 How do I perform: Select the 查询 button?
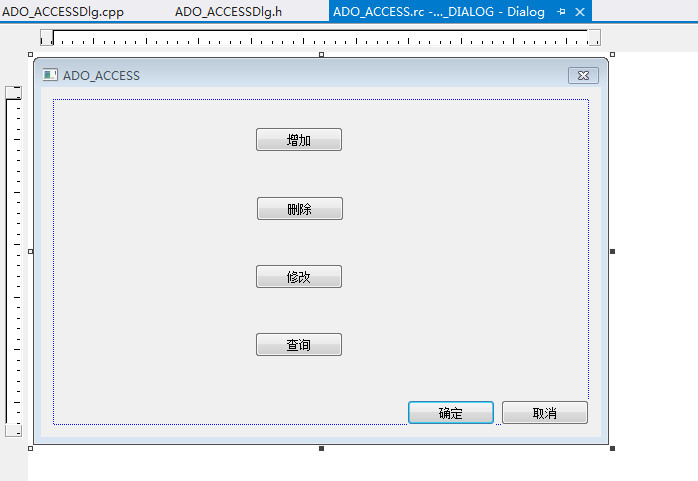pyautogui.click(x=299, y=344)
